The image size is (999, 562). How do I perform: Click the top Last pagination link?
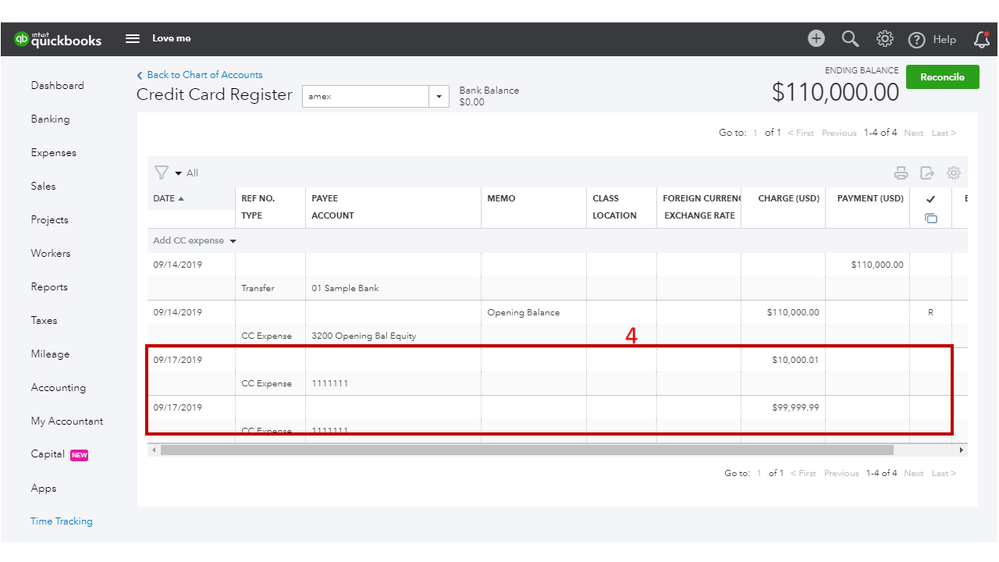[x=944, y=133]
